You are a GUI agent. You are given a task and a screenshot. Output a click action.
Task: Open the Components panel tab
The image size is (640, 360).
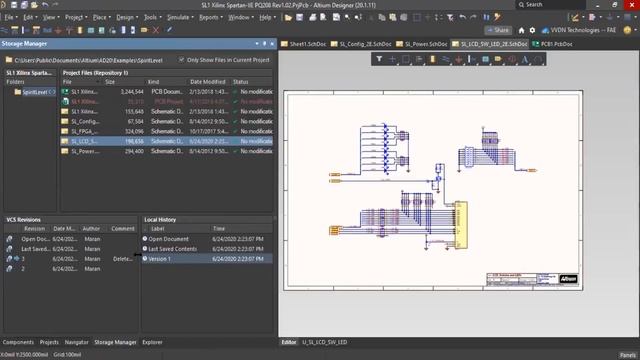pyautogui.click(x=18, y=342)
